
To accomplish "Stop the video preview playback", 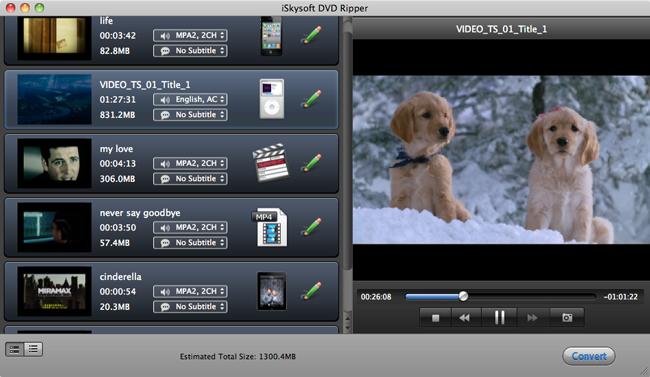I will 435,318.
